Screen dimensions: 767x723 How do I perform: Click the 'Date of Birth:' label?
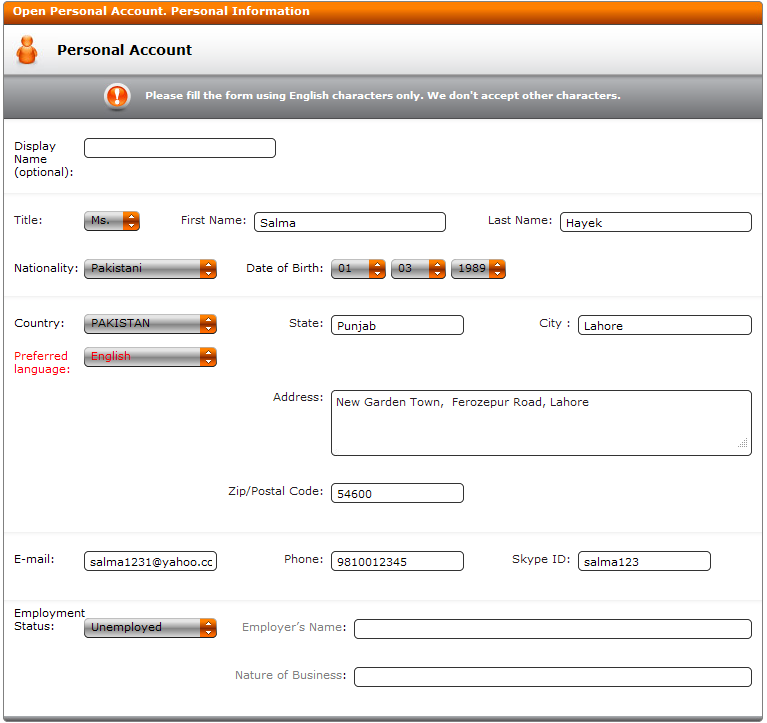pyautogui.click(x=285, y=268)
